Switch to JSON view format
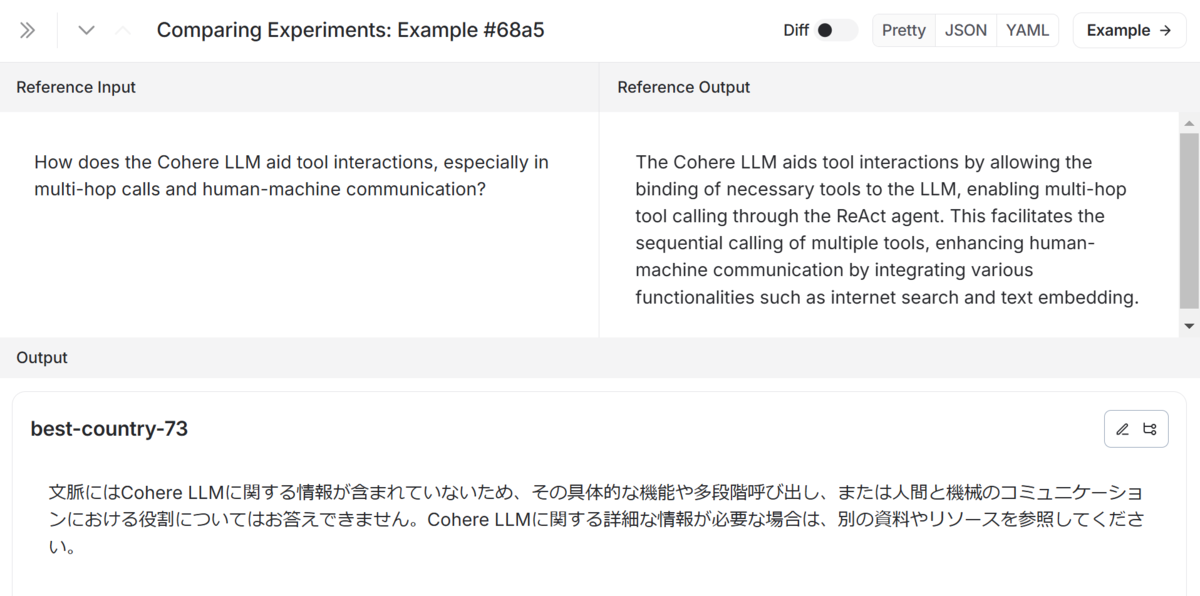This screenshot has width=1200, height=596. click(x=966, y=30)
